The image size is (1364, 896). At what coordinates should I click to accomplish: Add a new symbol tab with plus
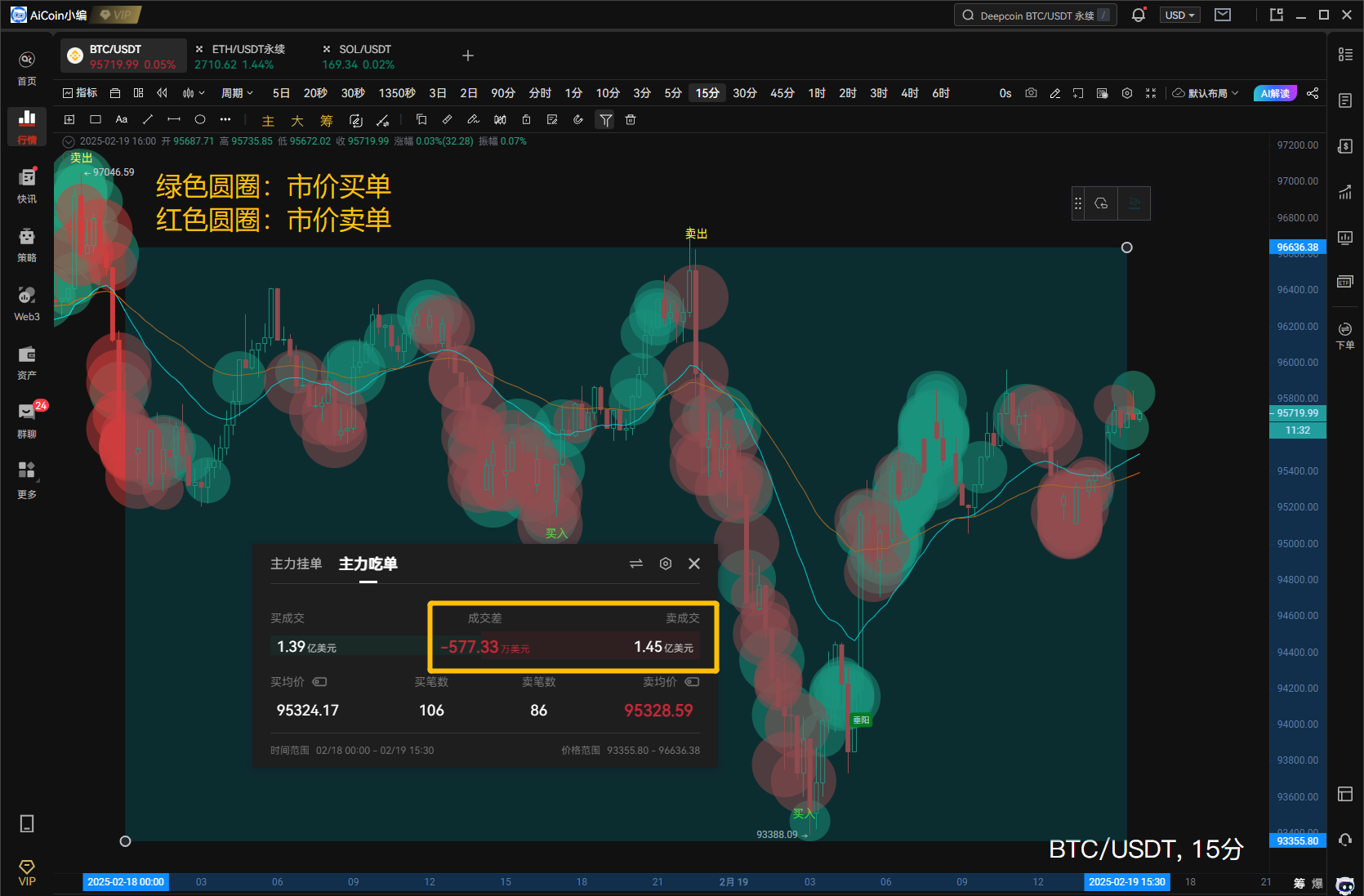(x=468, y=56)
